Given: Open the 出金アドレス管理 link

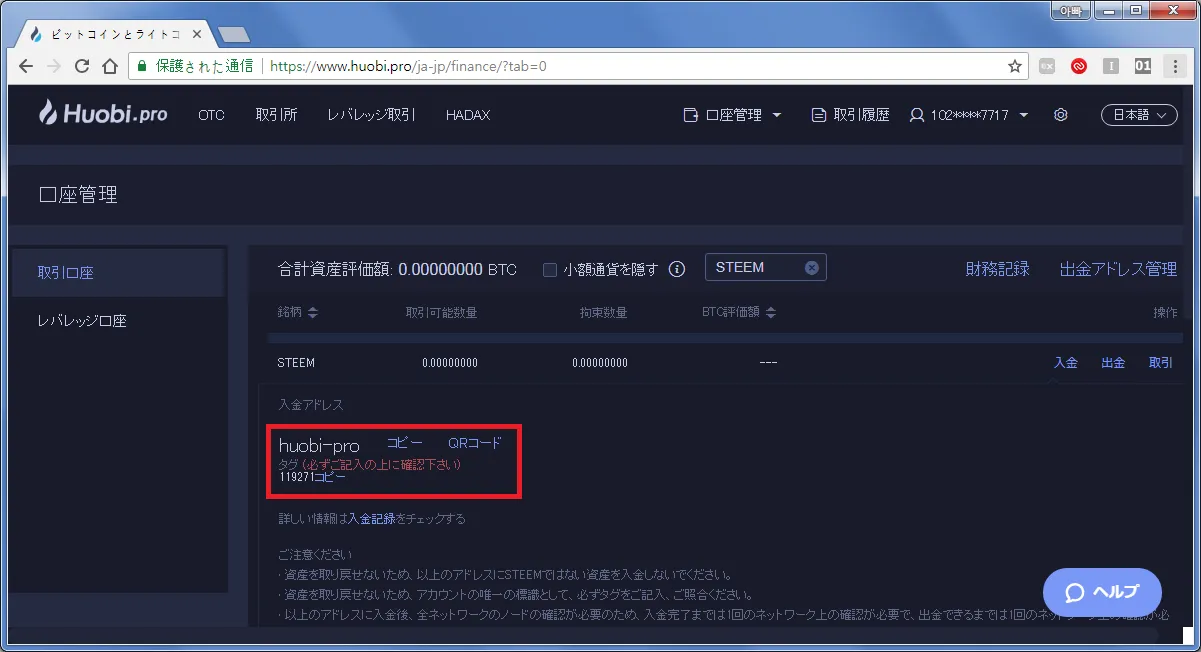Looking at the screenshot, I should coord(1118,269).
